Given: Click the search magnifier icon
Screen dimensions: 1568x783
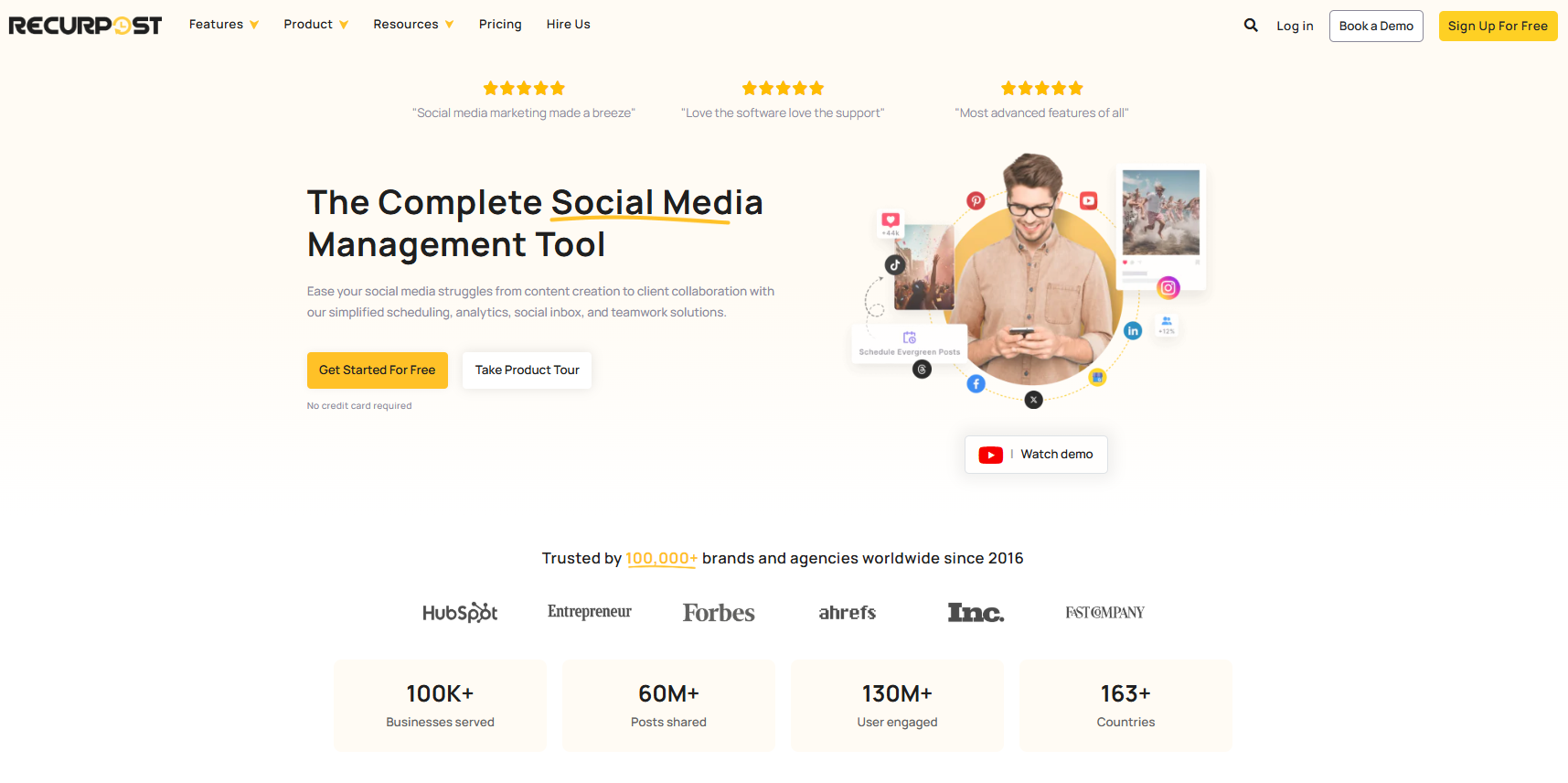Looking at the screenshot, I should (1251, 26).
